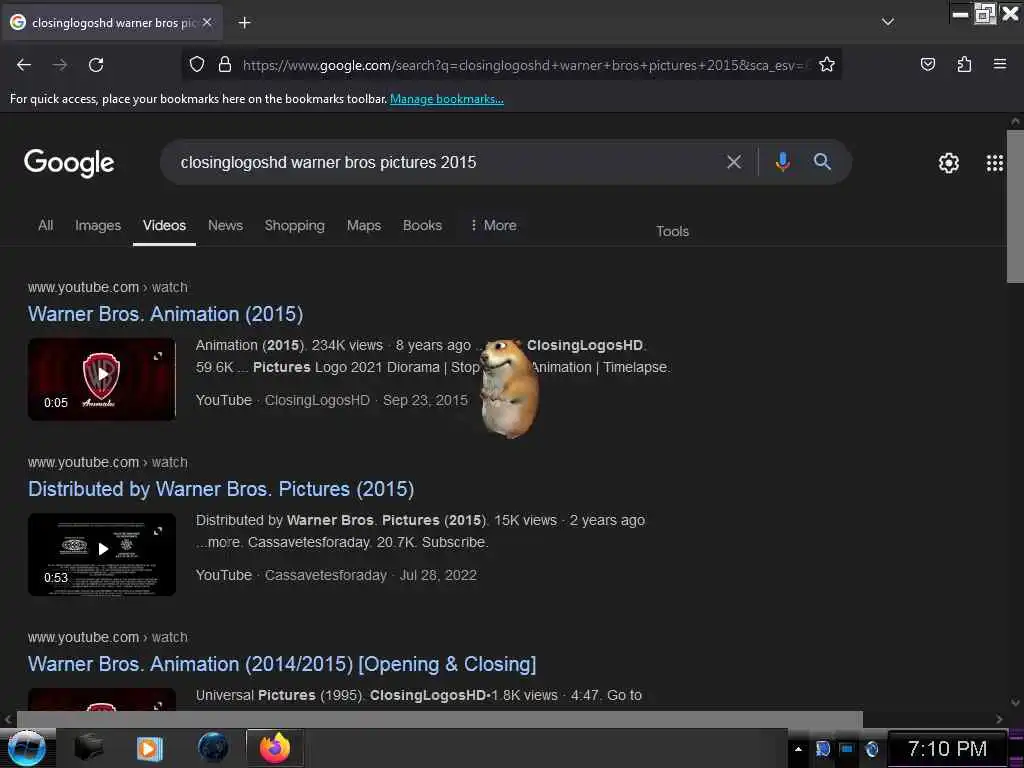Switch to the All results tab

[x=46, y=225]
